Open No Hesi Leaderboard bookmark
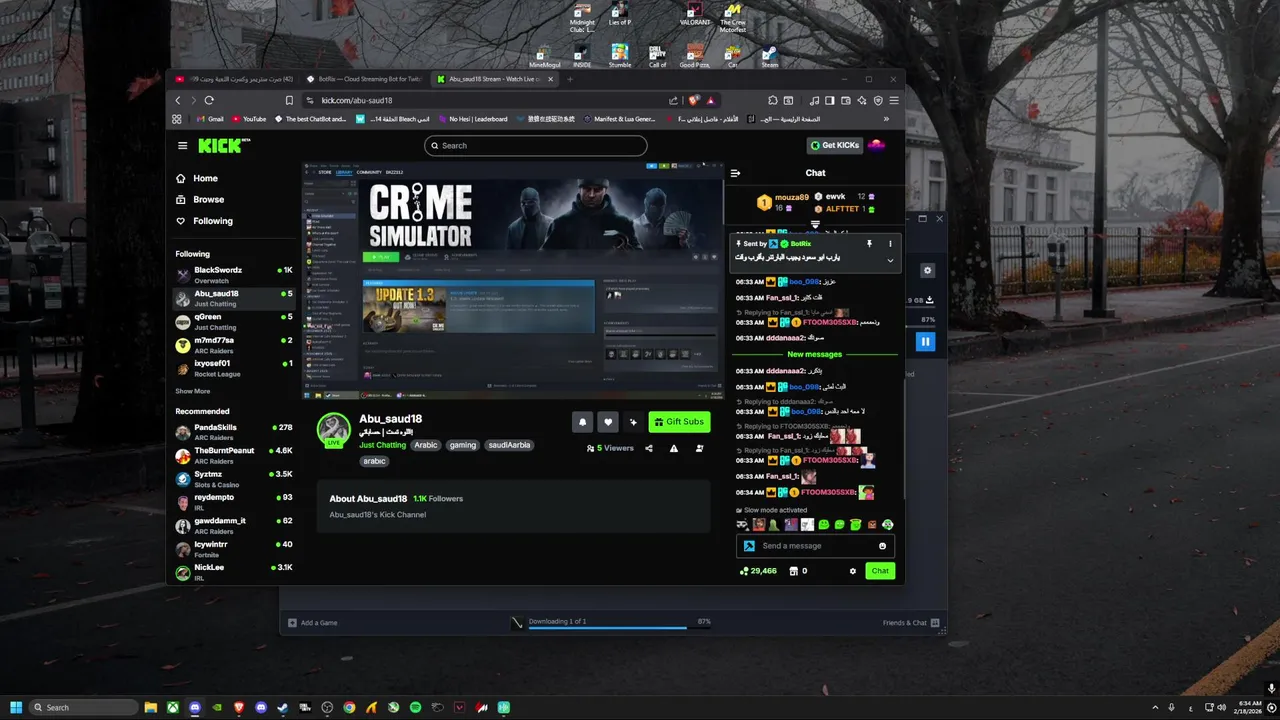 [x=472, y=119]
